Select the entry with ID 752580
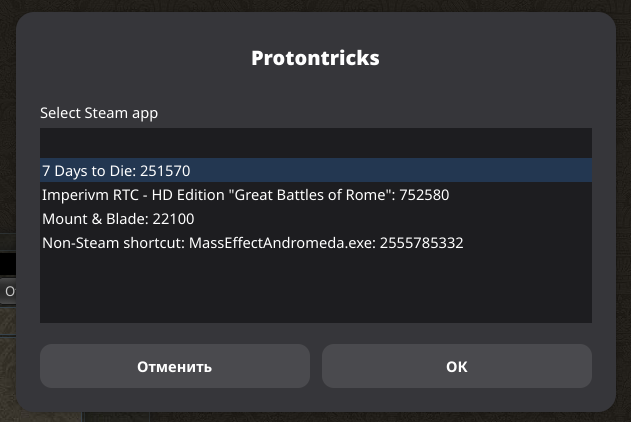The image size is (631, 422). point(245,194)
